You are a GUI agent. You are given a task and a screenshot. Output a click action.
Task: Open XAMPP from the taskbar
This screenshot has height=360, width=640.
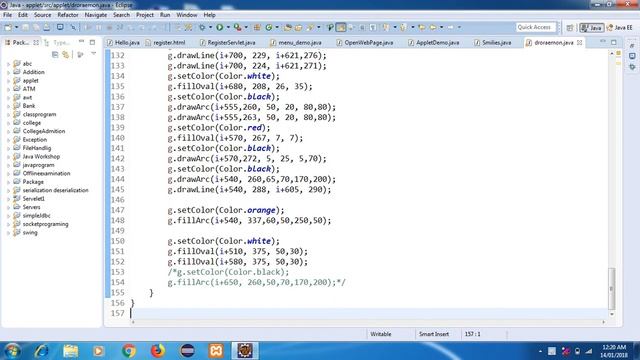[216, 351]
